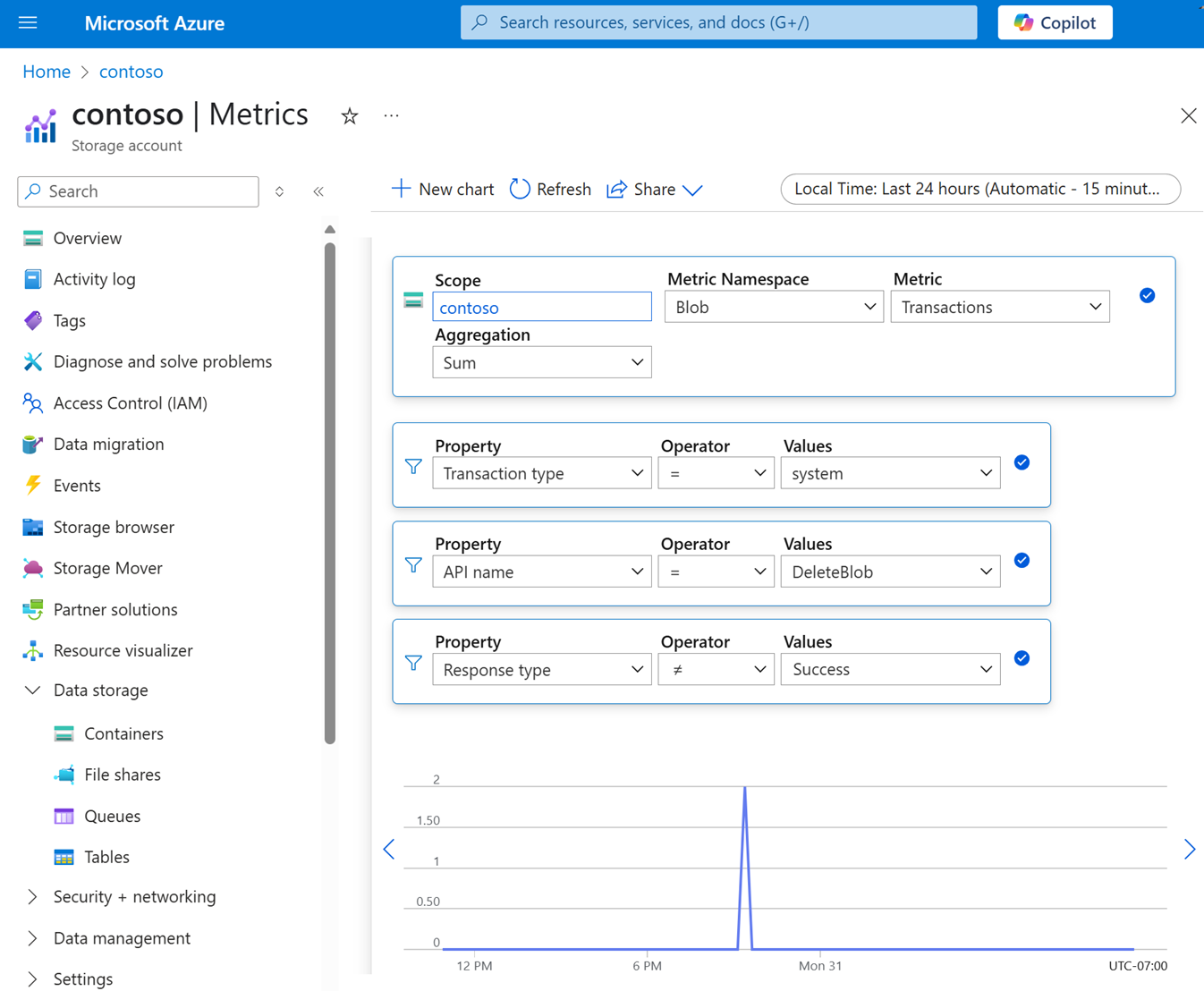Open Diagnose and solve problems
The height and width of the screenshot is (991, 1204).
tap(163, 361)
